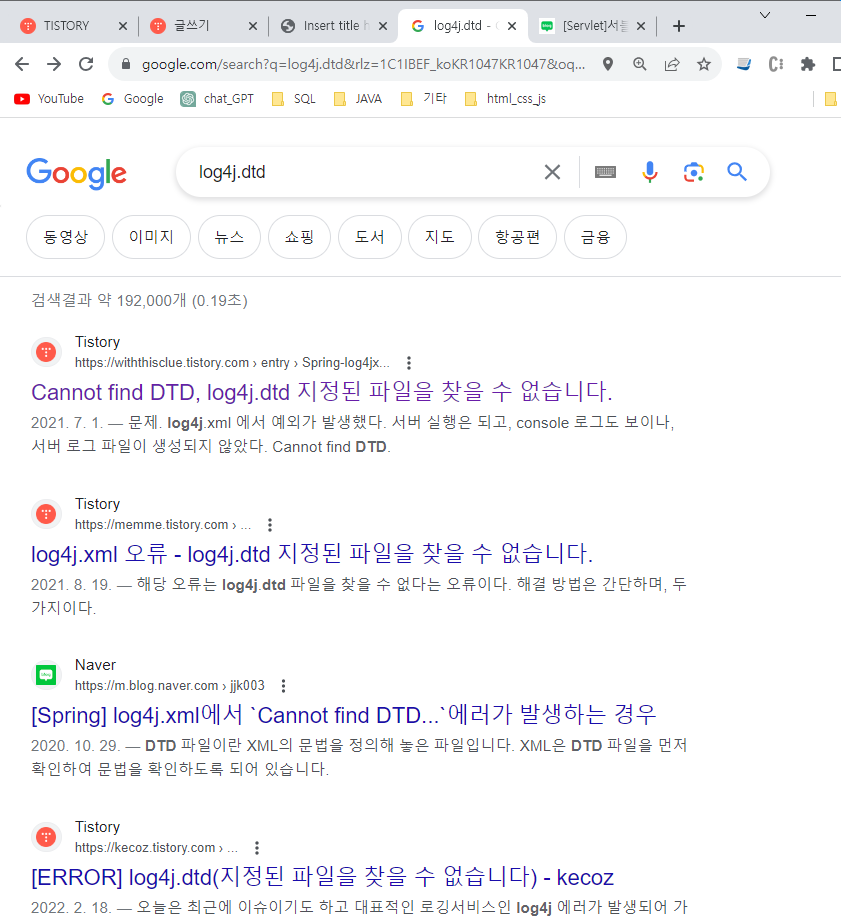
Task: Bookmark this page with the star
Action: tap(704, 64)
